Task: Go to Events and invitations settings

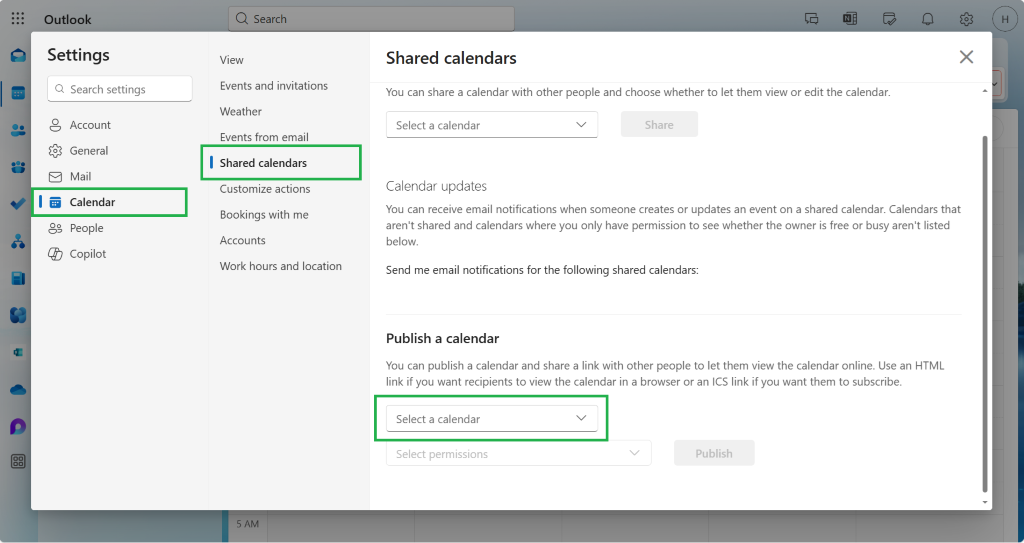Action: pyautogui.click(x=274, y=86)
